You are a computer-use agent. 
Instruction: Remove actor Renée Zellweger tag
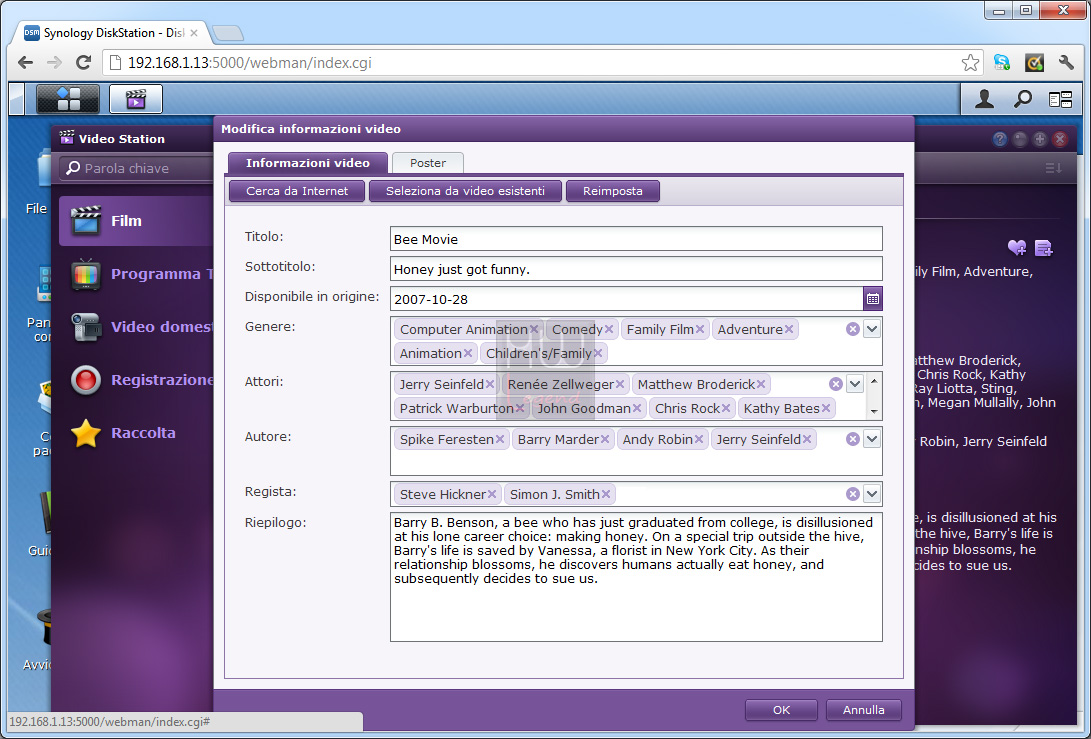coord(620,384)
